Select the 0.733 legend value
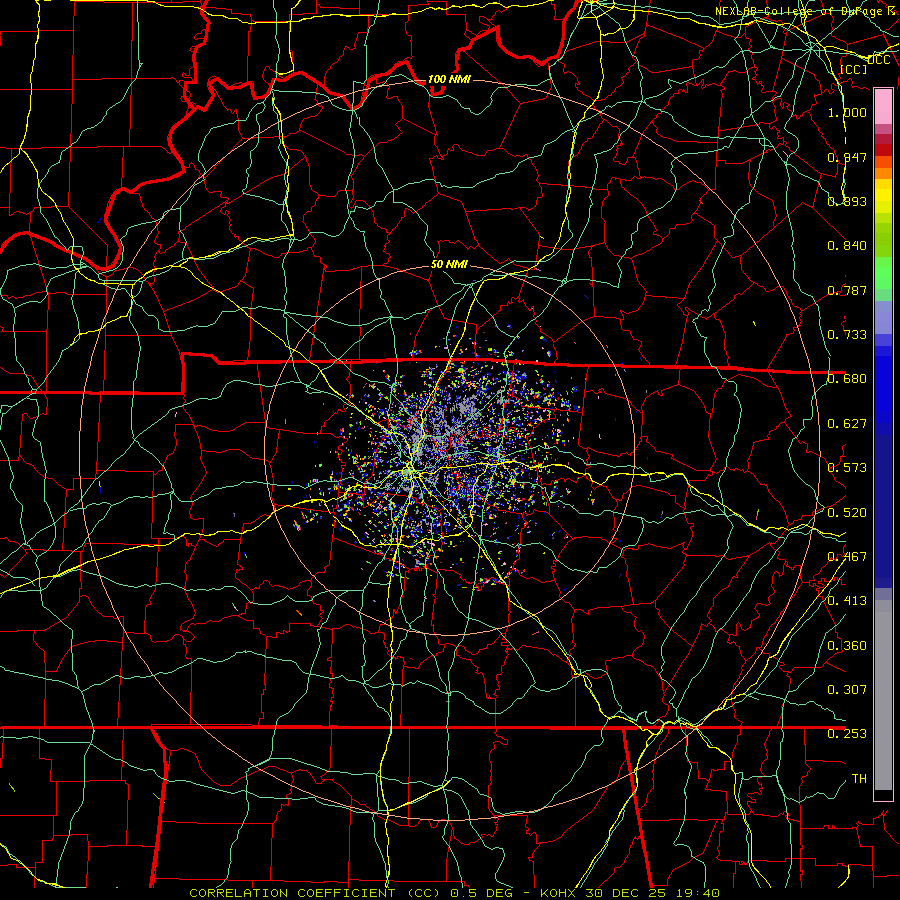The width and height of the screenshot is (900, 900). (x=847, y=335)
